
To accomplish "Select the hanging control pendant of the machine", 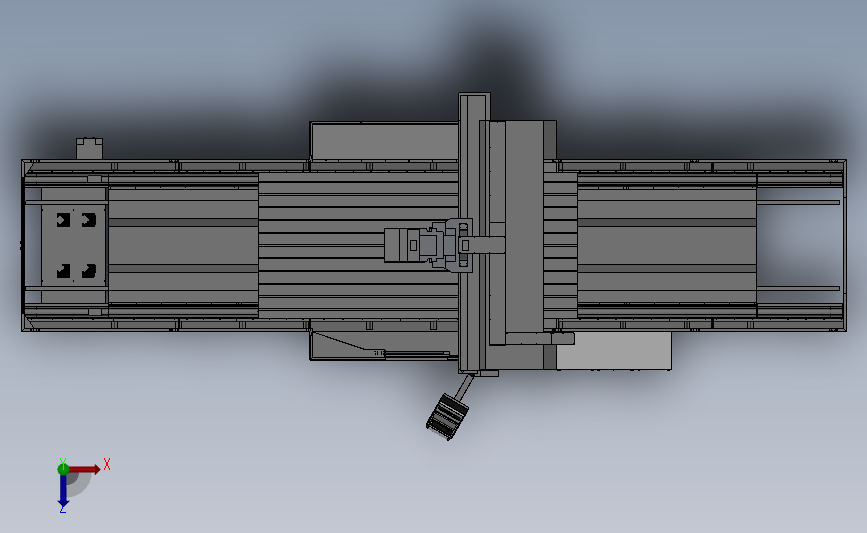I will (447, 416).
